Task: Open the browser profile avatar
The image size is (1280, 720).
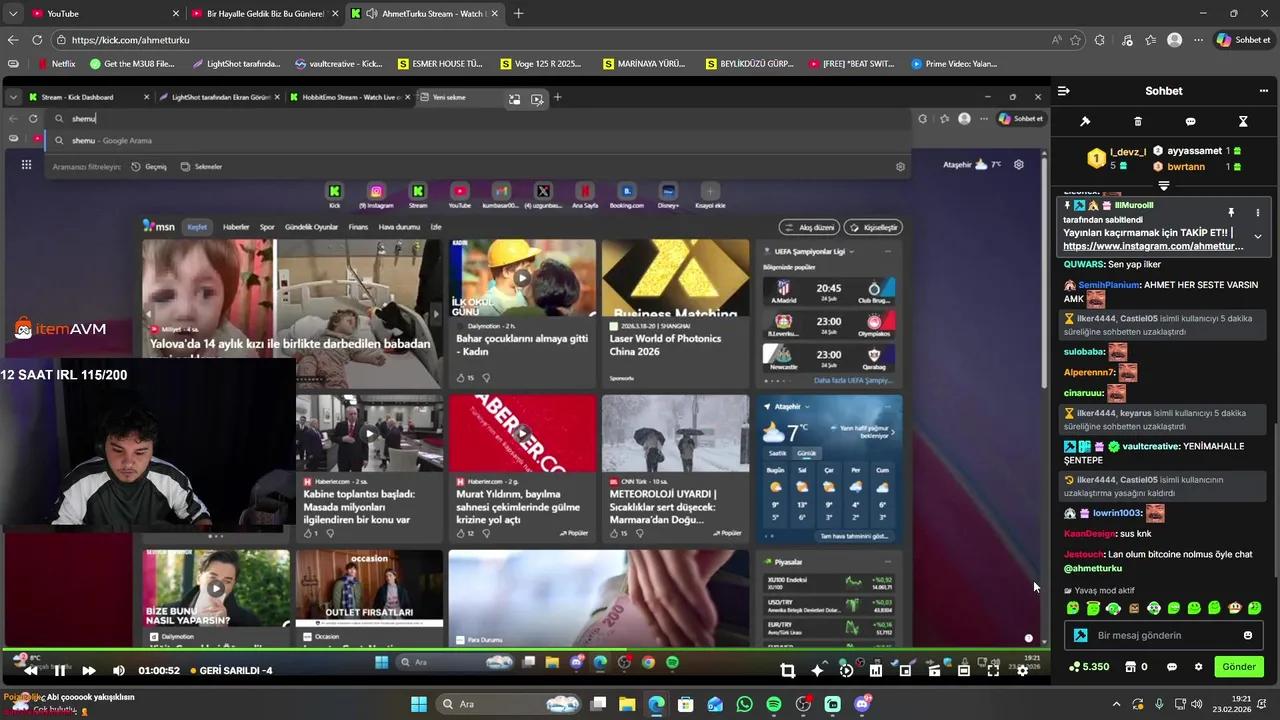Action: [x=1174, y=40]
